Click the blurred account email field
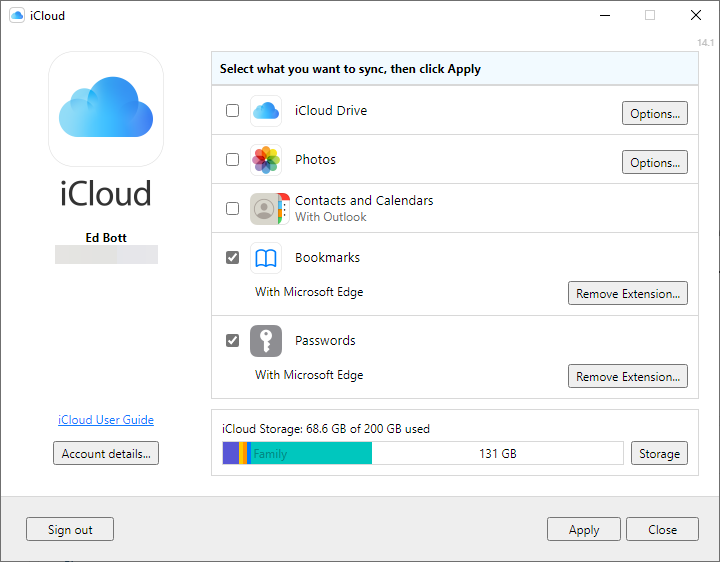This screenshot has width=720, height=562. click(107, 254)
